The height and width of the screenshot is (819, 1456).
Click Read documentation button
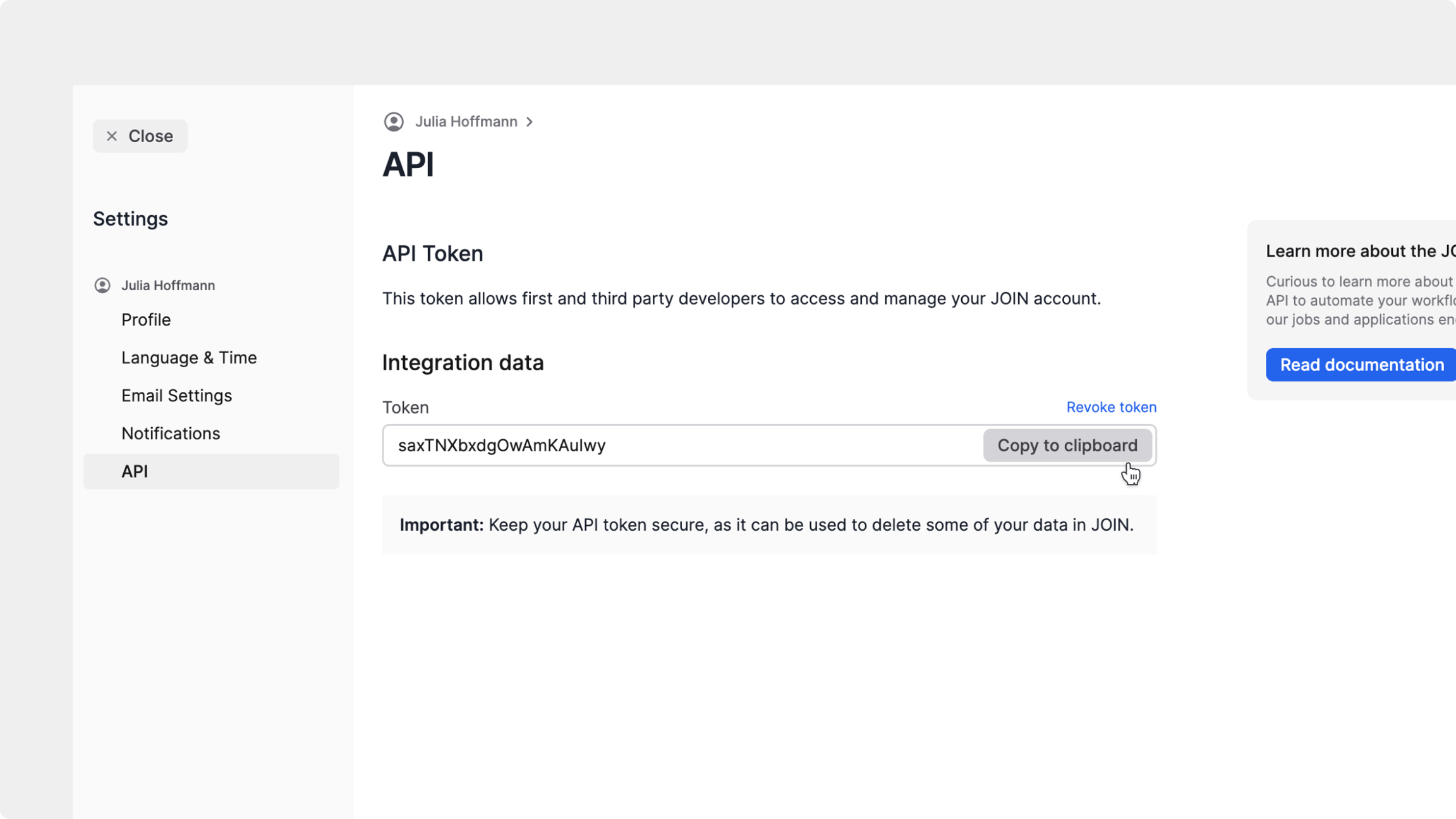(1361, 365)
